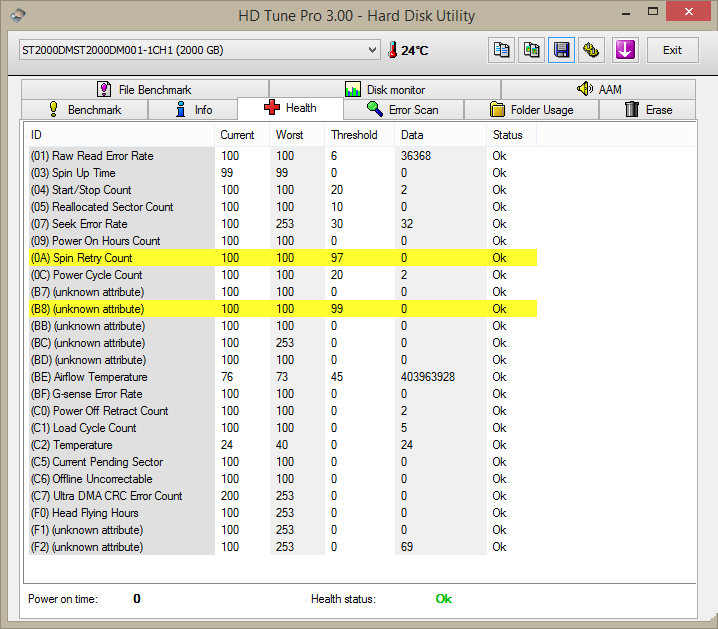
Task: Click the Data column header
Action: [x=441, y=135]
